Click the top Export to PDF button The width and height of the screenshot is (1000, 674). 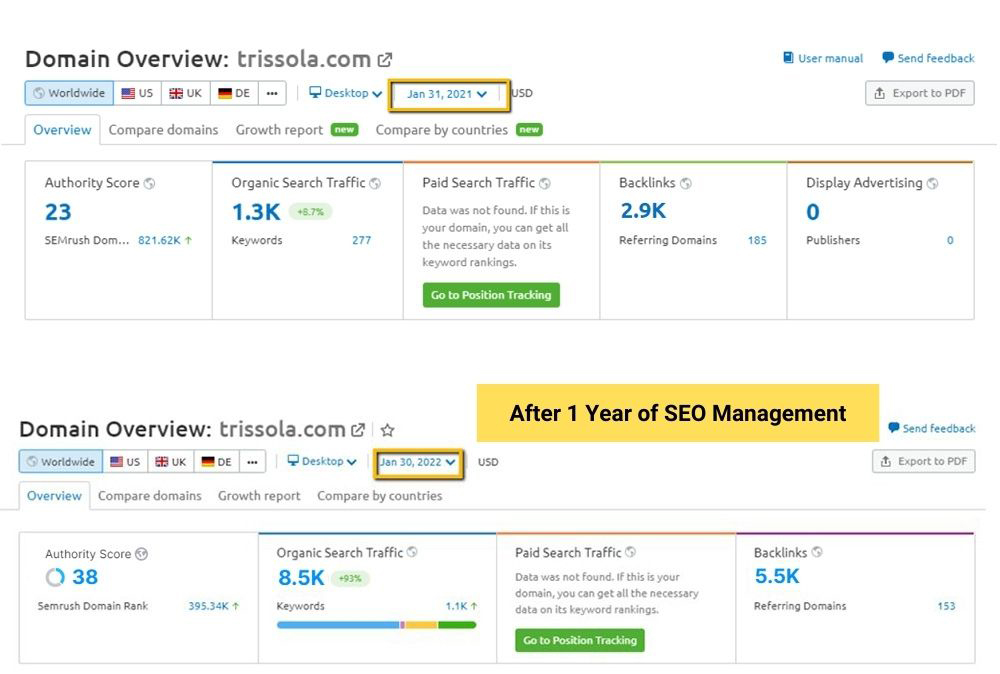[919, 93]
